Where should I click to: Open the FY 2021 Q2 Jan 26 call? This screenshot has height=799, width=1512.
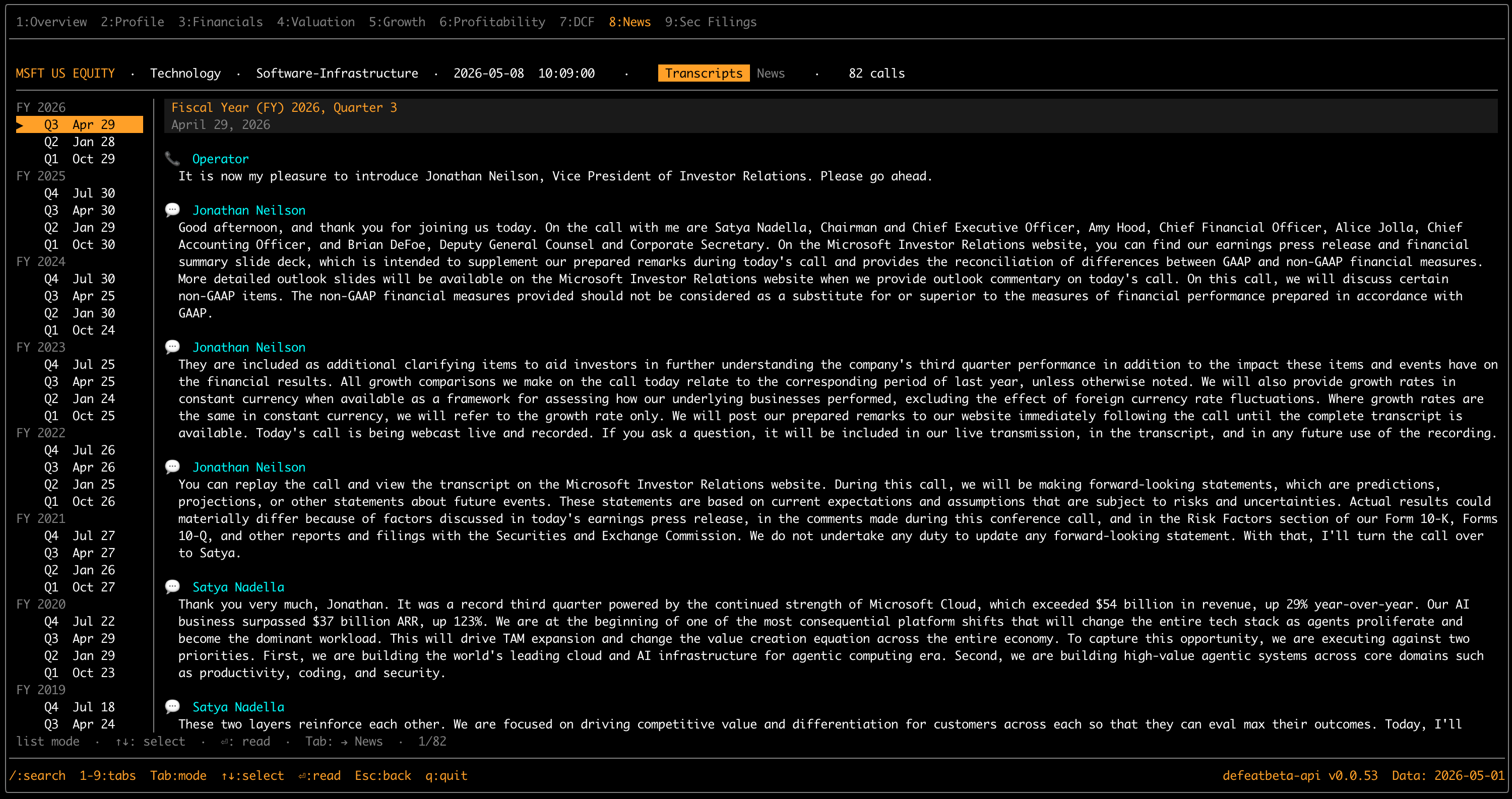(79, 570)
